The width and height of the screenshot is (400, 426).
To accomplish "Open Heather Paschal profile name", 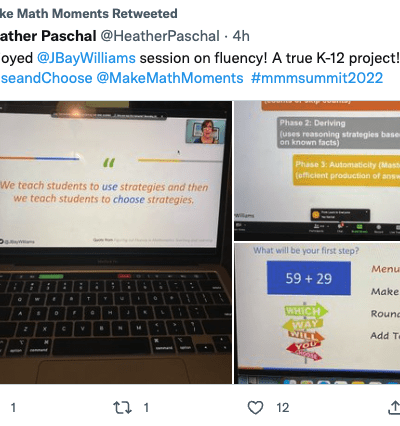I will (48, 36).
